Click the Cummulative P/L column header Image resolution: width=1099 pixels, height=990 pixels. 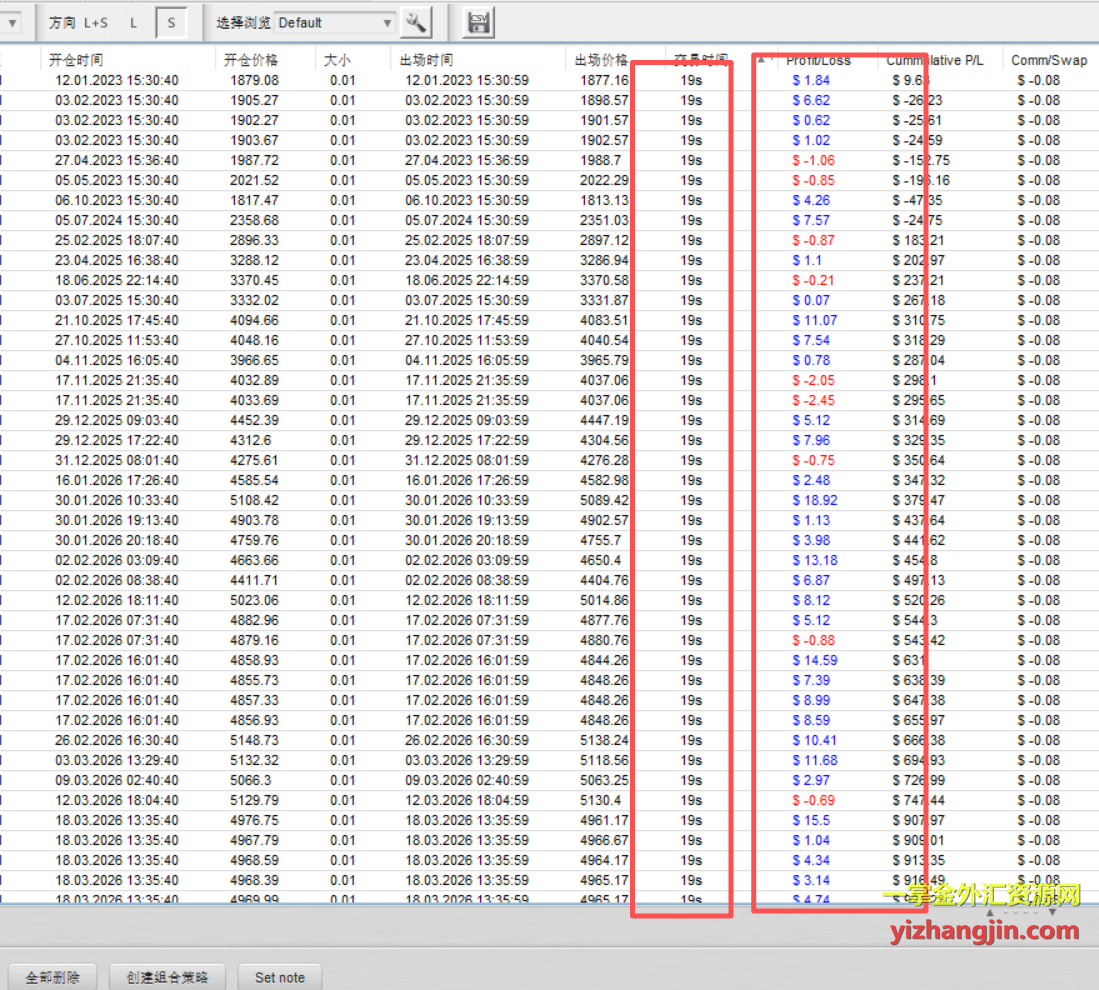point(935,60)
